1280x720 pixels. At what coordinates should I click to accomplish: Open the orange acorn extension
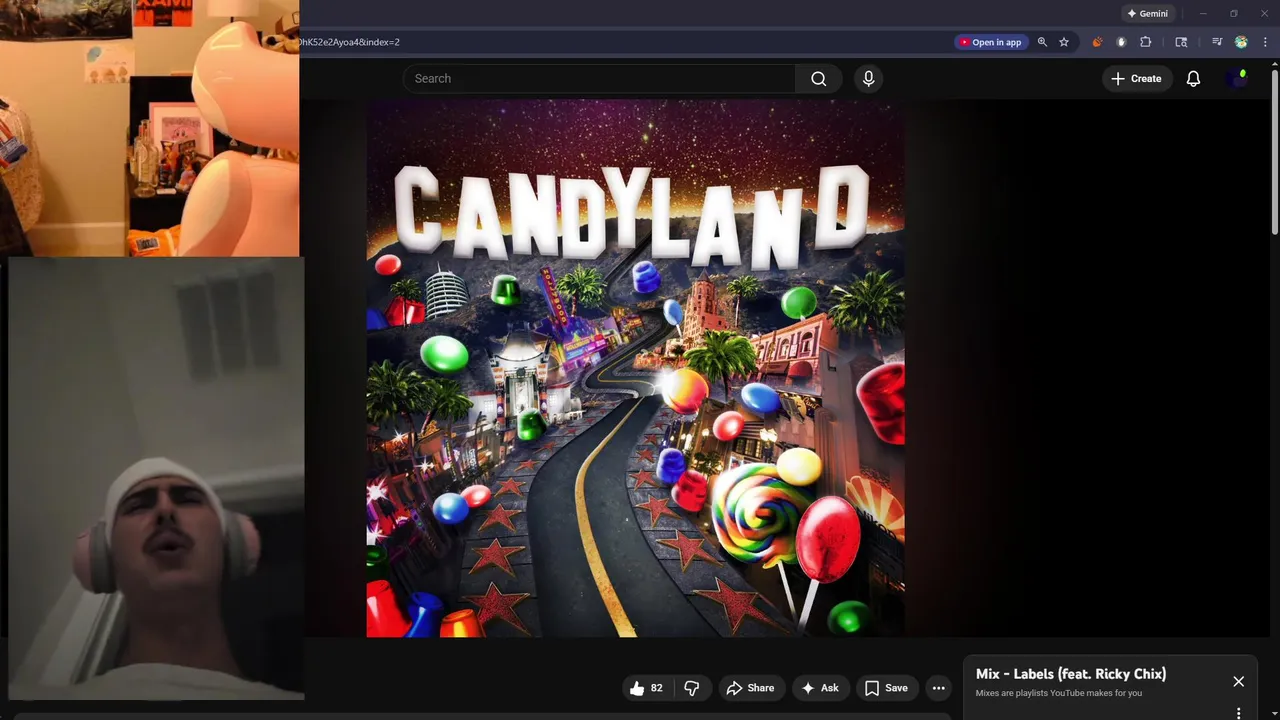pyautogui.click(x=1097, y=42)
